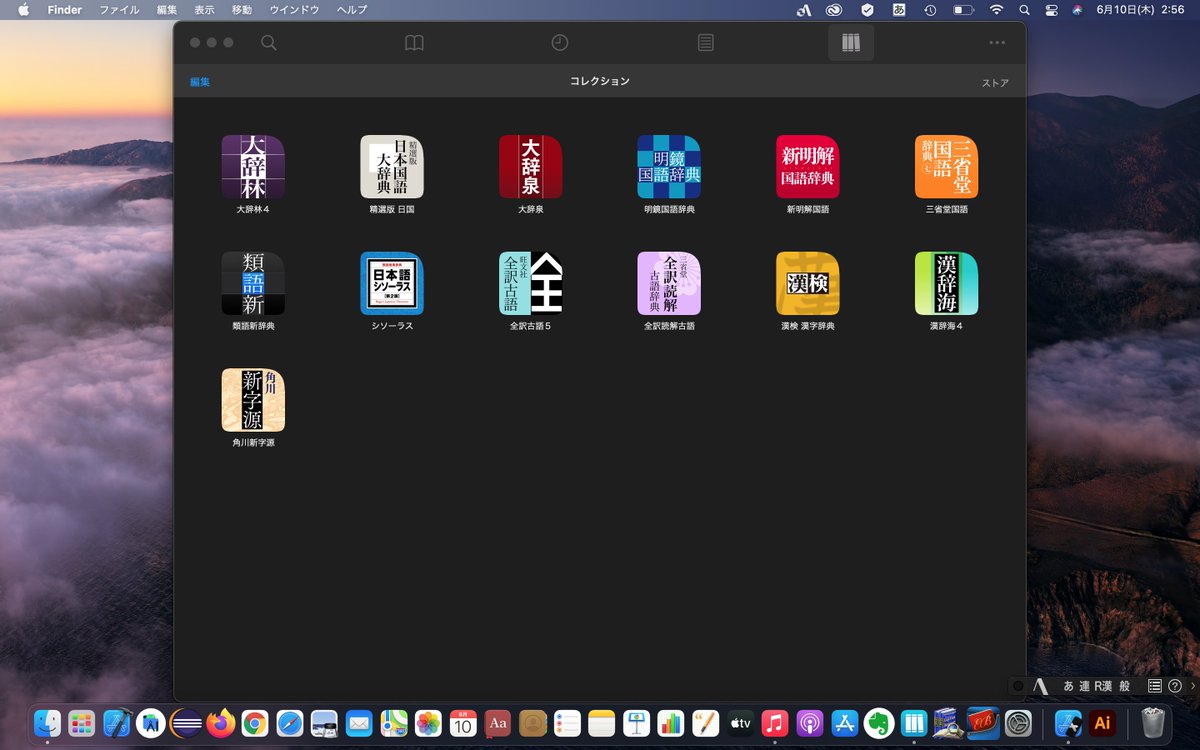Screen dimensions: 1200x750
Task: Open the 精選版 日国 dictionary
Action: point(392,167)
